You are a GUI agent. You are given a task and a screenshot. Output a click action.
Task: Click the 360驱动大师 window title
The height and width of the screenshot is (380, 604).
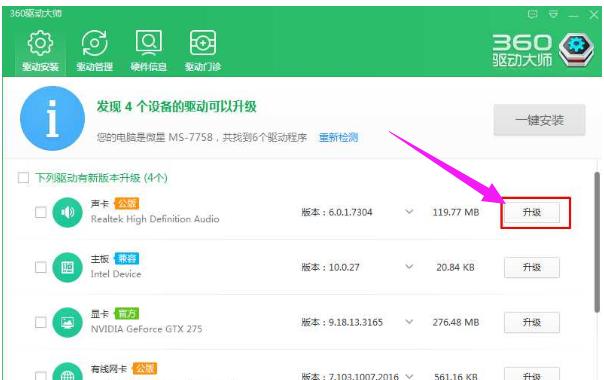pyautogui.click(x=35, y=13)
